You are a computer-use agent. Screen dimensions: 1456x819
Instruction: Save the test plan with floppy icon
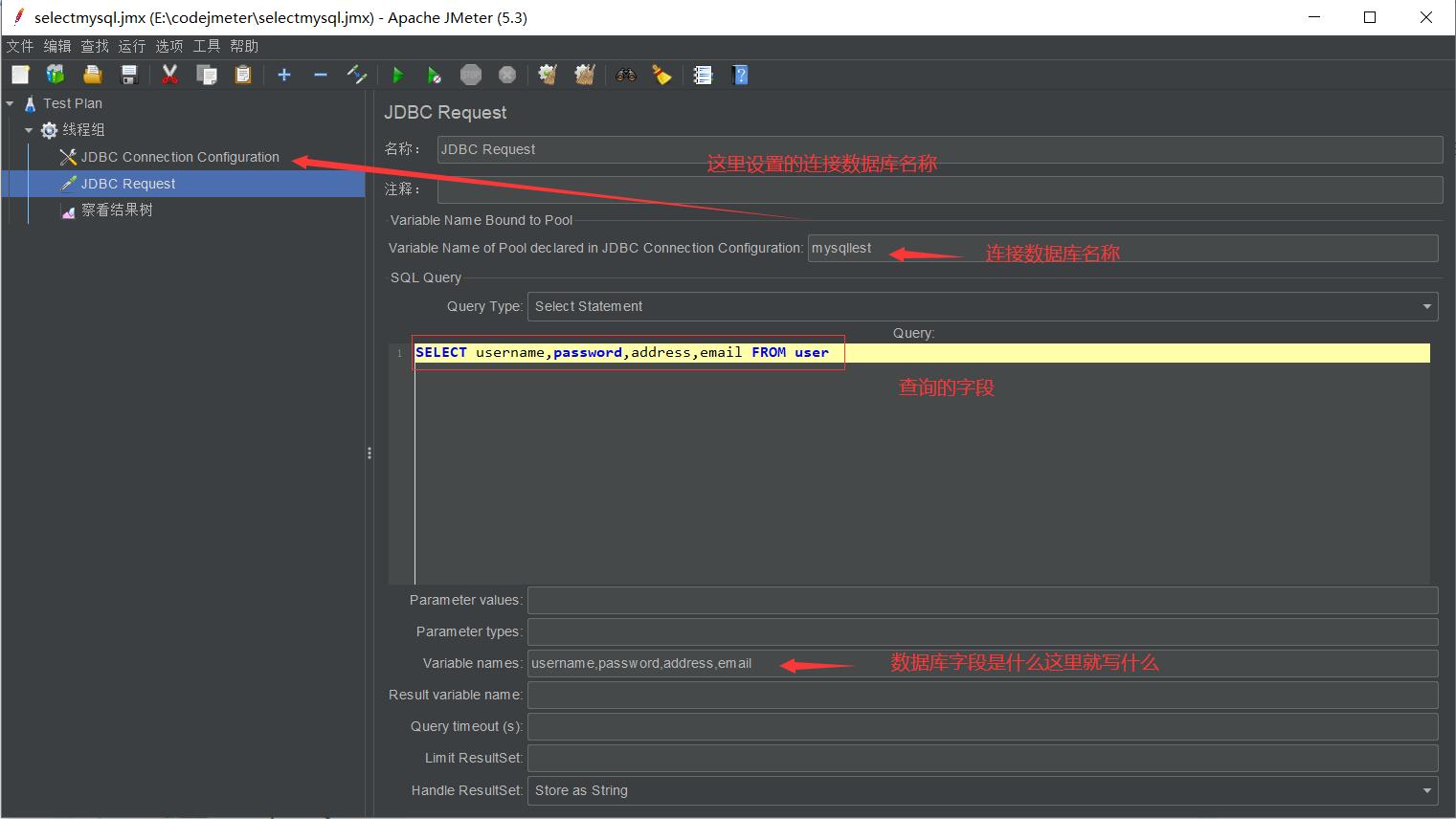129,75
